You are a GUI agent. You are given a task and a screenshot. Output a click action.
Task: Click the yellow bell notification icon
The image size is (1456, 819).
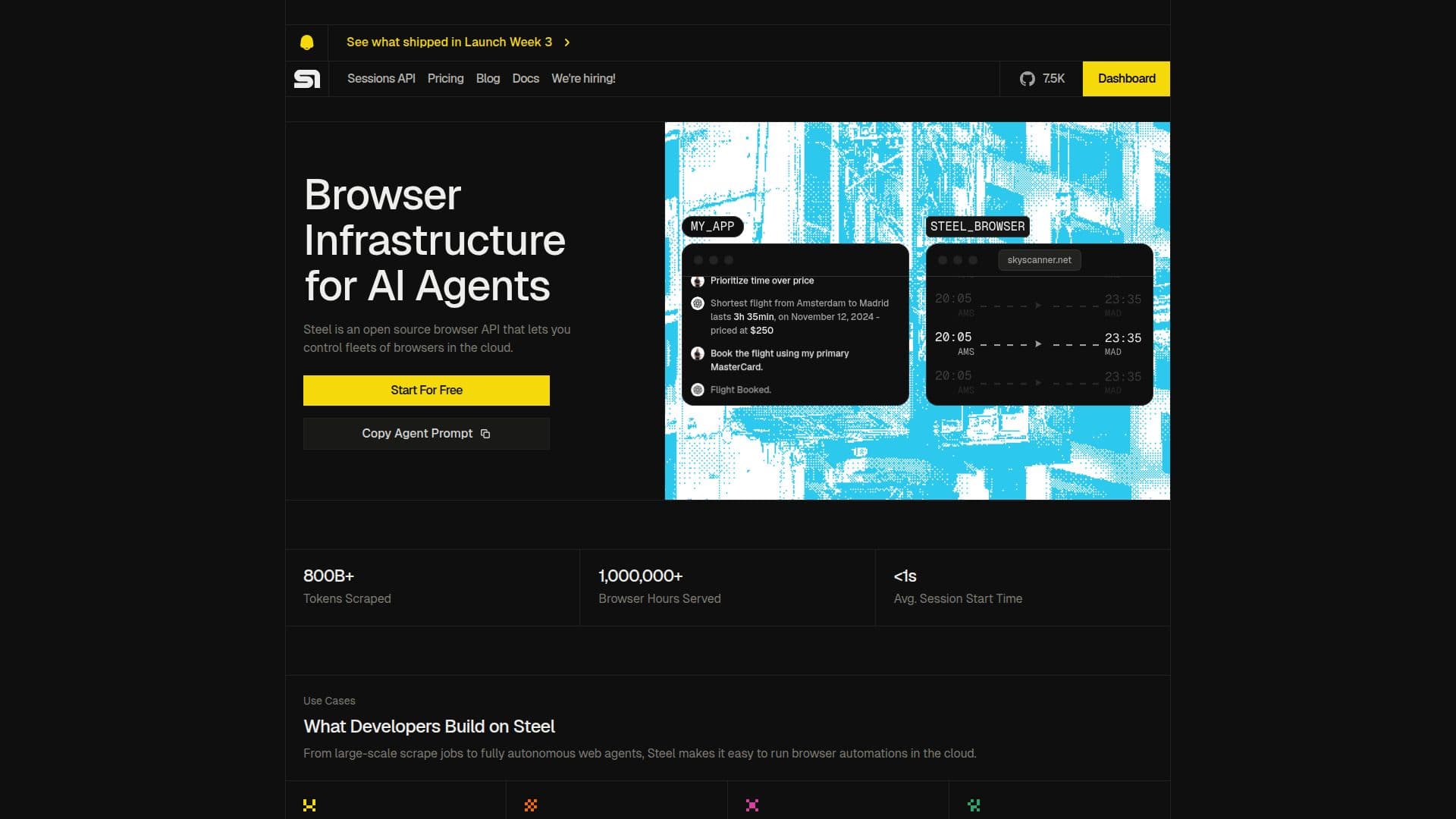(306, 42)
